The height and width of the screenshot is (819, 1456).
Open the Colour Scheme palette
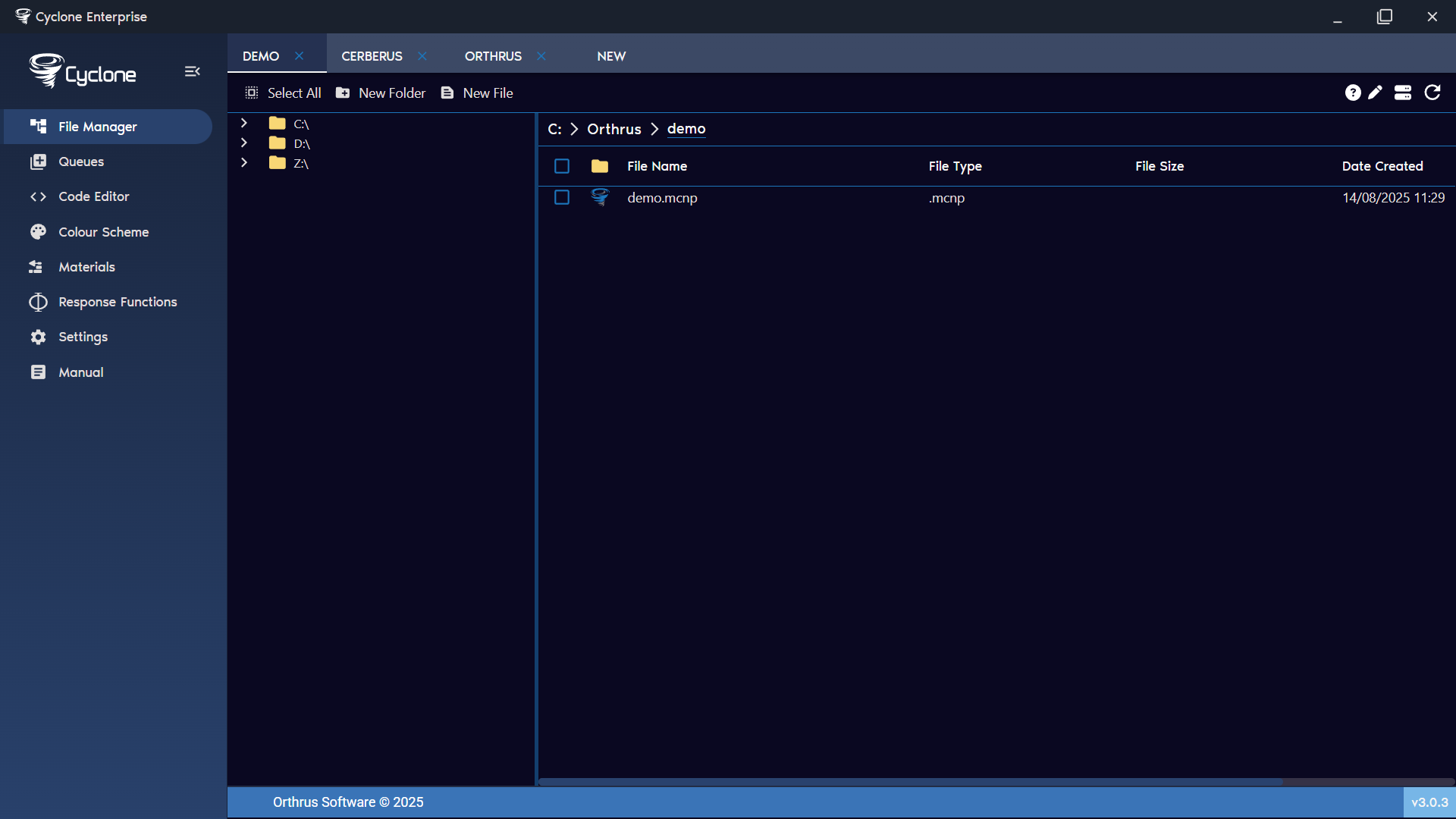[x=103, y=232]
